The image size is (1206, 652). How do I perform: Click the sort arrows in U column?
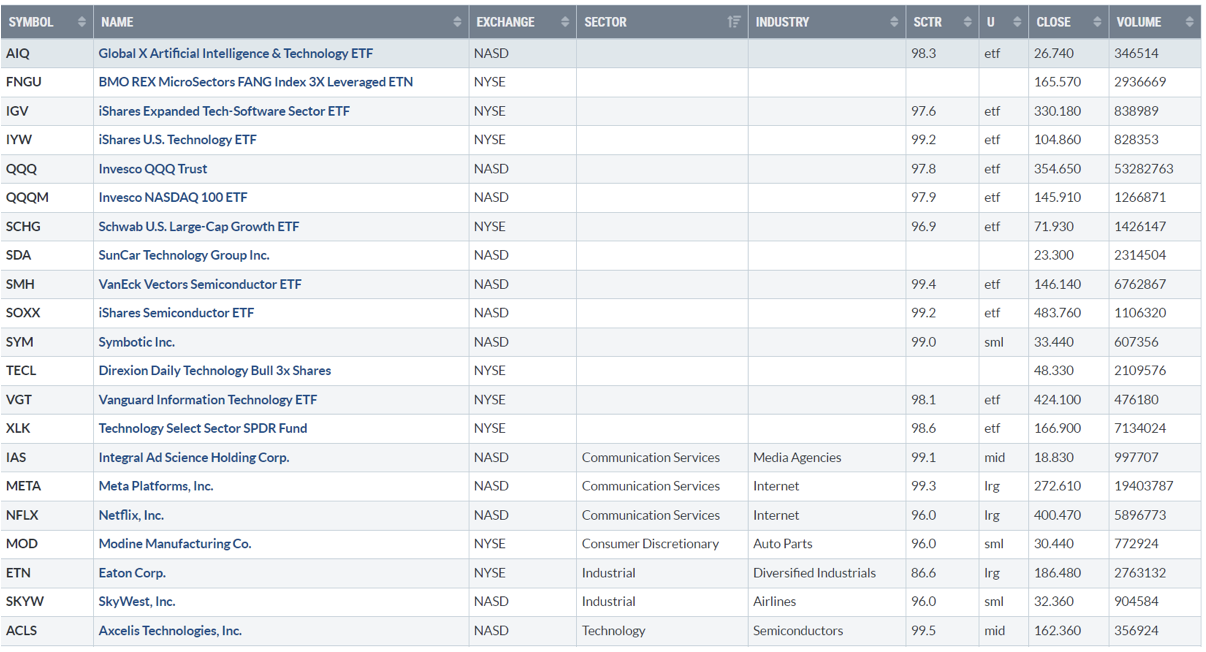(x=1017, y=22)
